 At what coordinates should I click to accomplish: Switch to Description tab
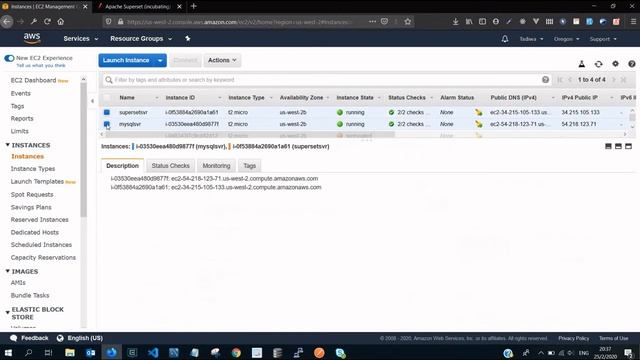[122, 166]
